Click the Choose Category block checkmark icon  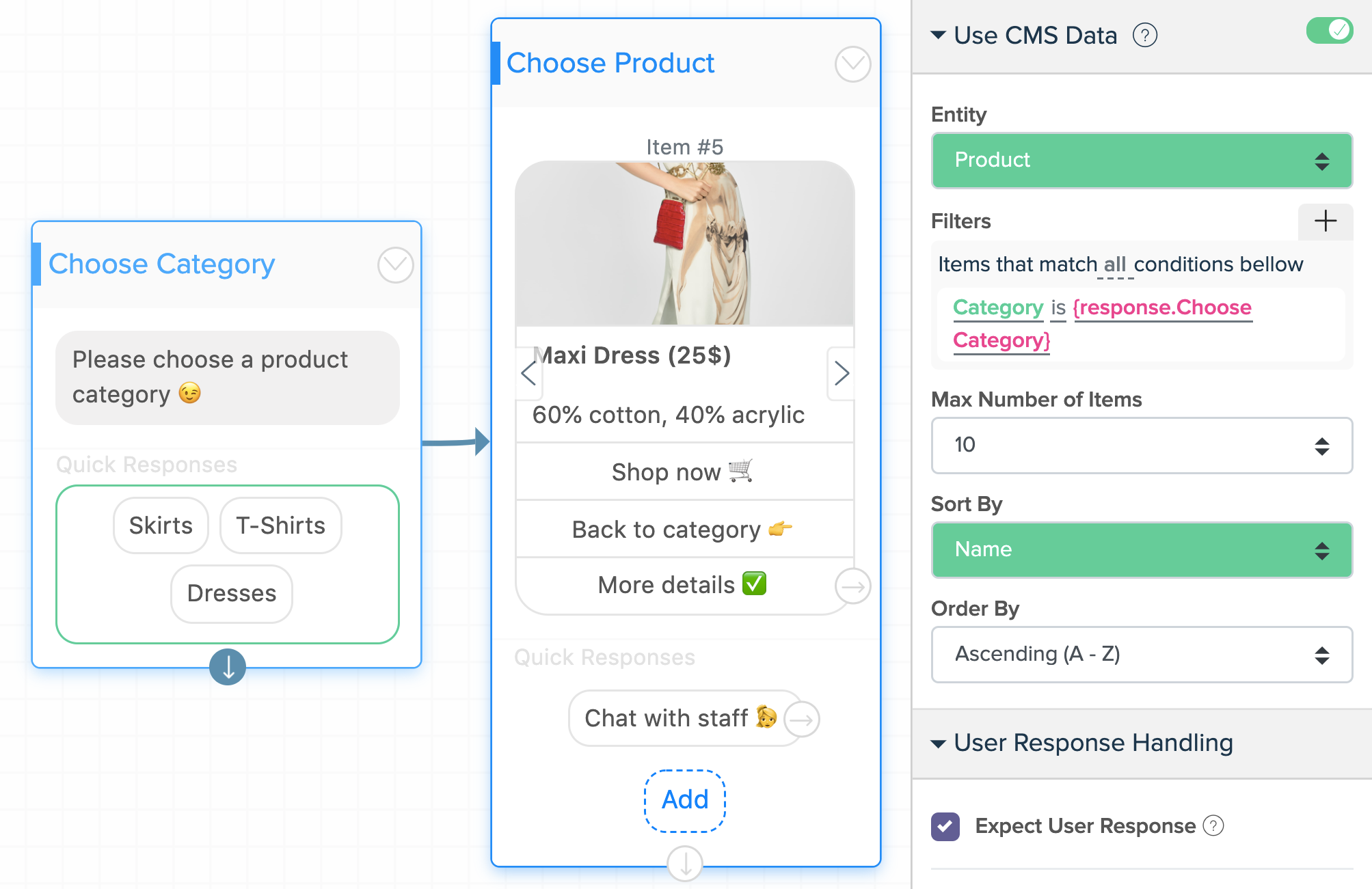pyautogui.click(x=395, y=265)
